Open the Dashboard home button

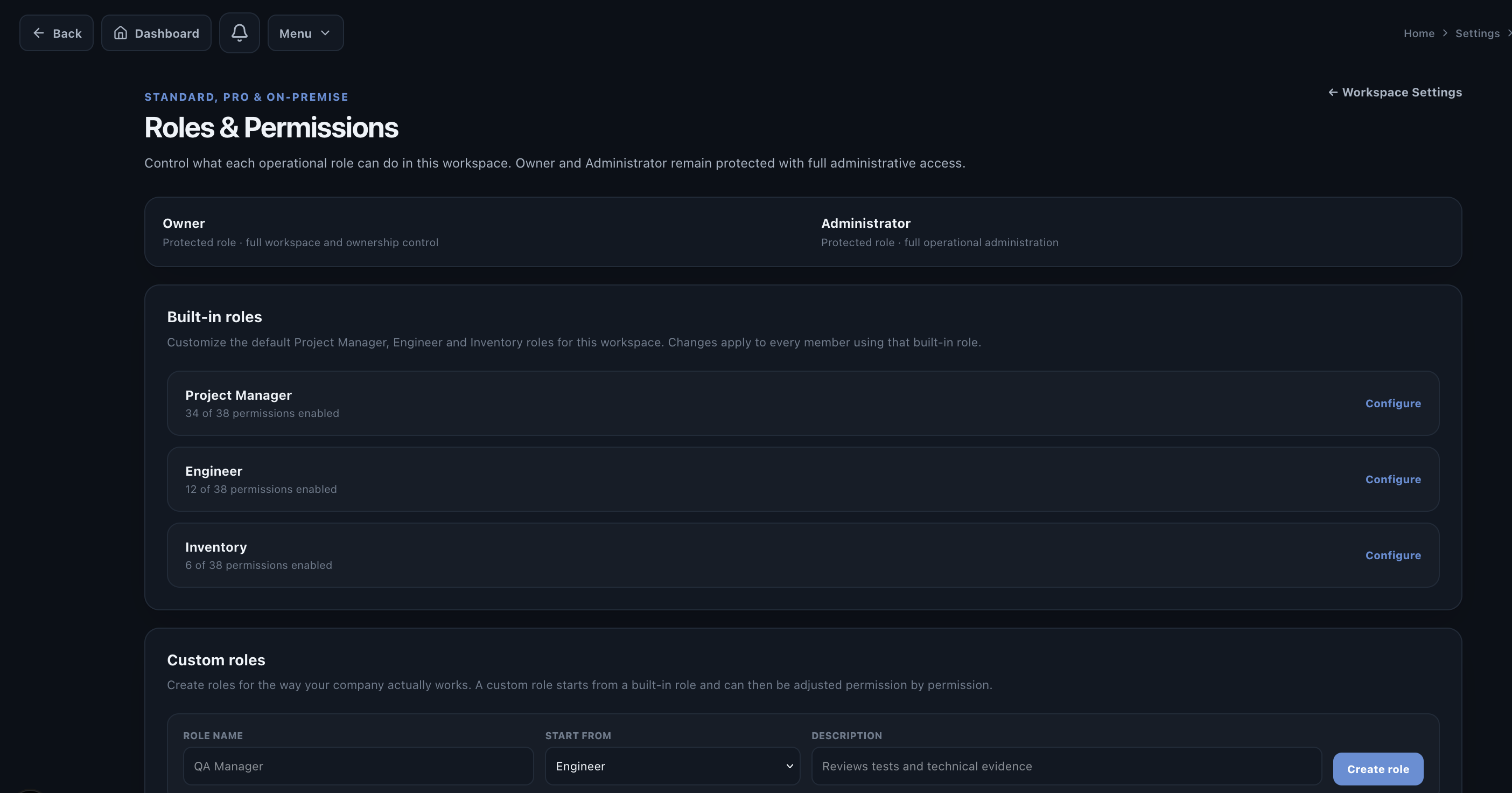pos(156,33)
